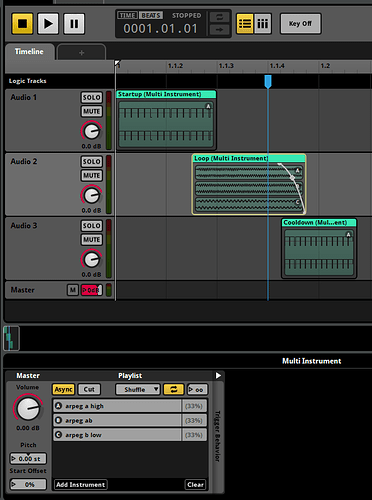The image size is (372, 500).
Task: Click the Master track red volume field
Action: pyautogui.click(x=92, y=290)
